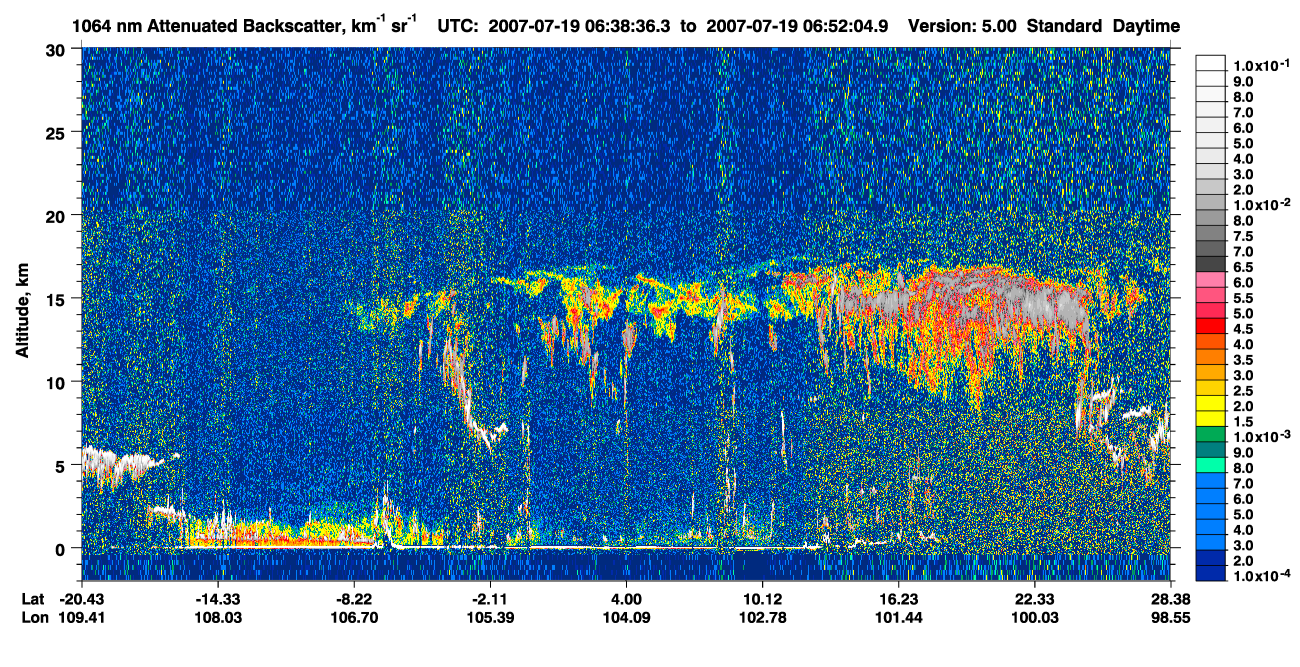
Task: Pick the darkest navy swatch at color bar bottom
Action: (1210, 574)
